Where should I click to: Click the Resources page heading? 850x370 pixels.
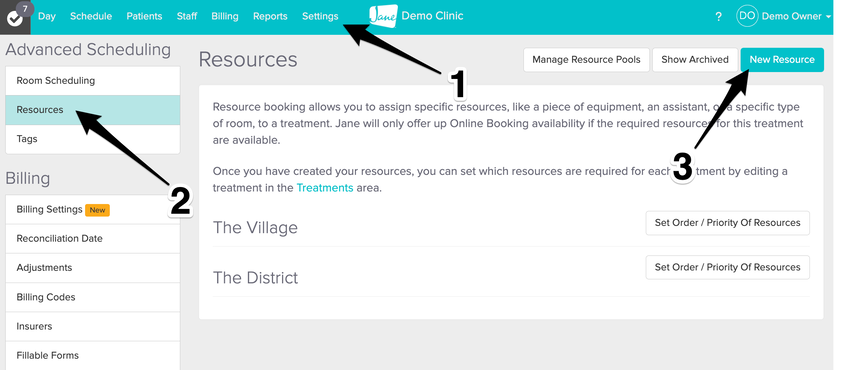tap(248, 60)
